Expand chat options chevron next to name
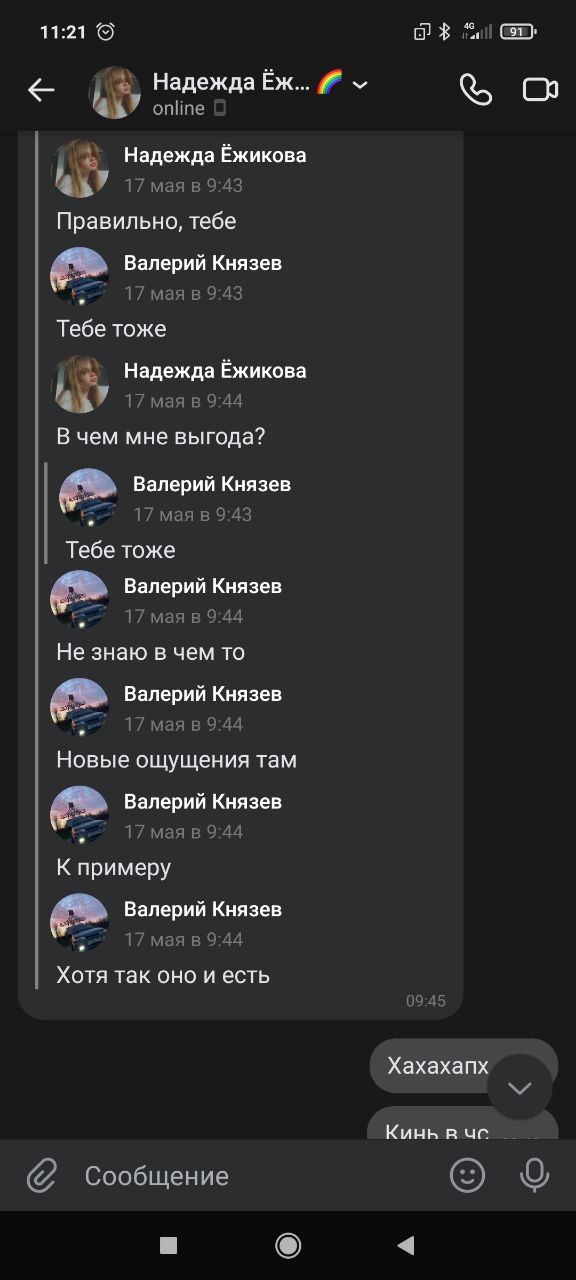 (360, 85)
